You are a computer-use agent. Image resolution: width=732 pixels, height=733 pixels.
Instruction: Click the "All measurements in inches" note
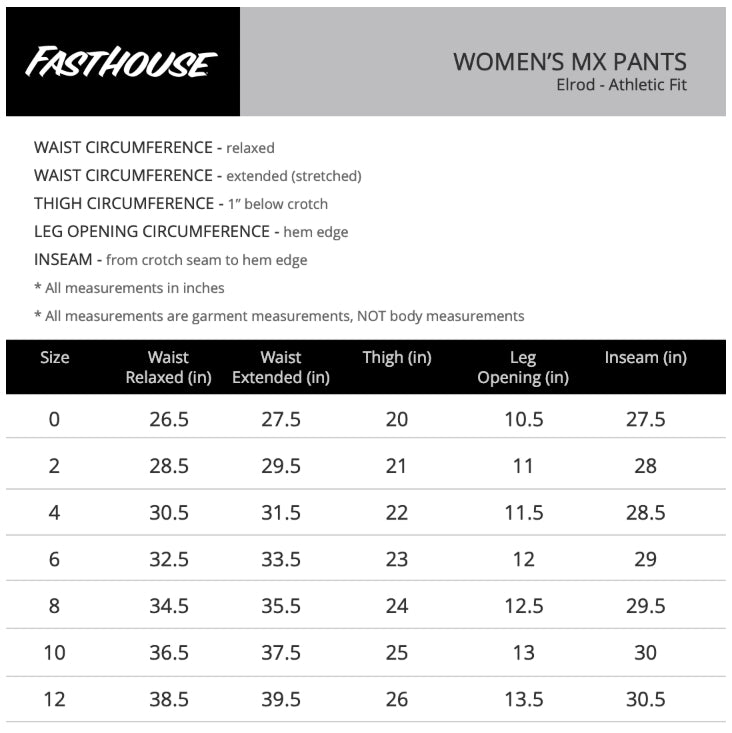129,288
